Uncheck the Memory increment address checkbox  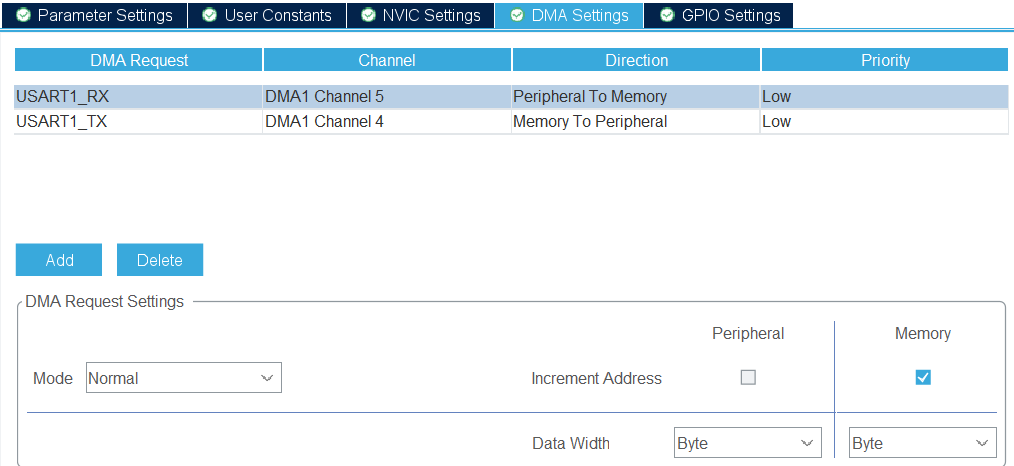[923, 378]
